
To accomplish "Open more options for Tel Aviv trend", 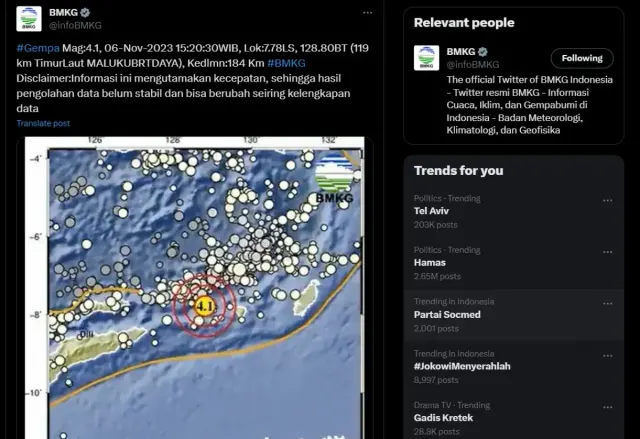I will pos(607,200).
